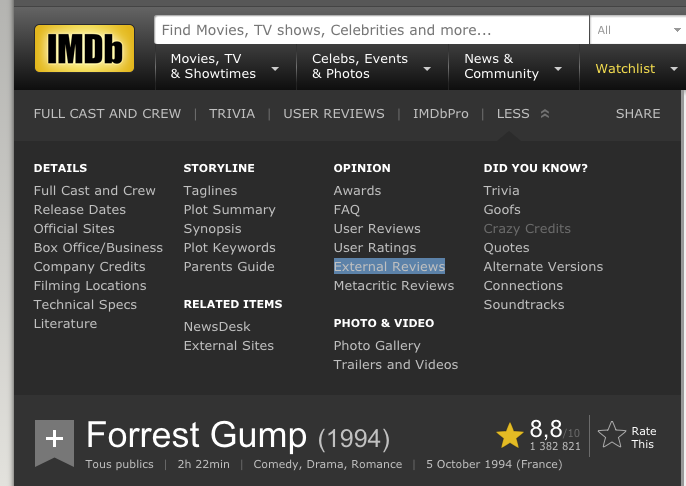Open User Reviews under Opinion
This screenshot has height=486, width=686.
(377, 228)
